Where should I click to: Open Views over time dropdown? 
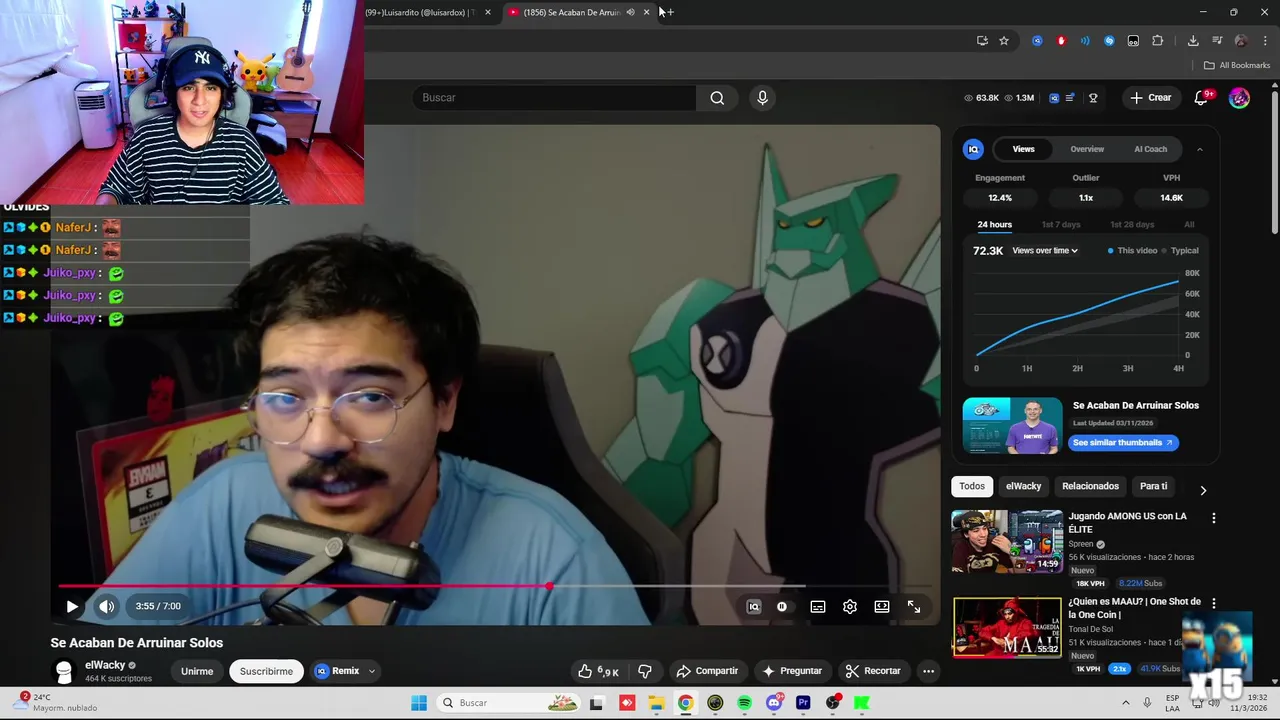(x=1045, y=251)
